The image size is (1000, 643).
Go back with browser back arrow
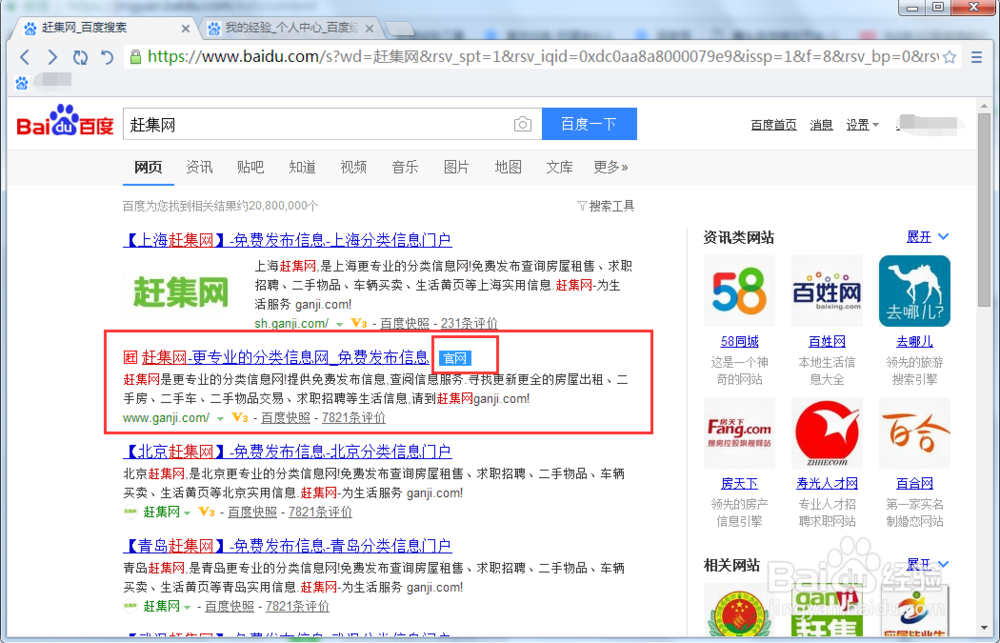pos(24,57)
